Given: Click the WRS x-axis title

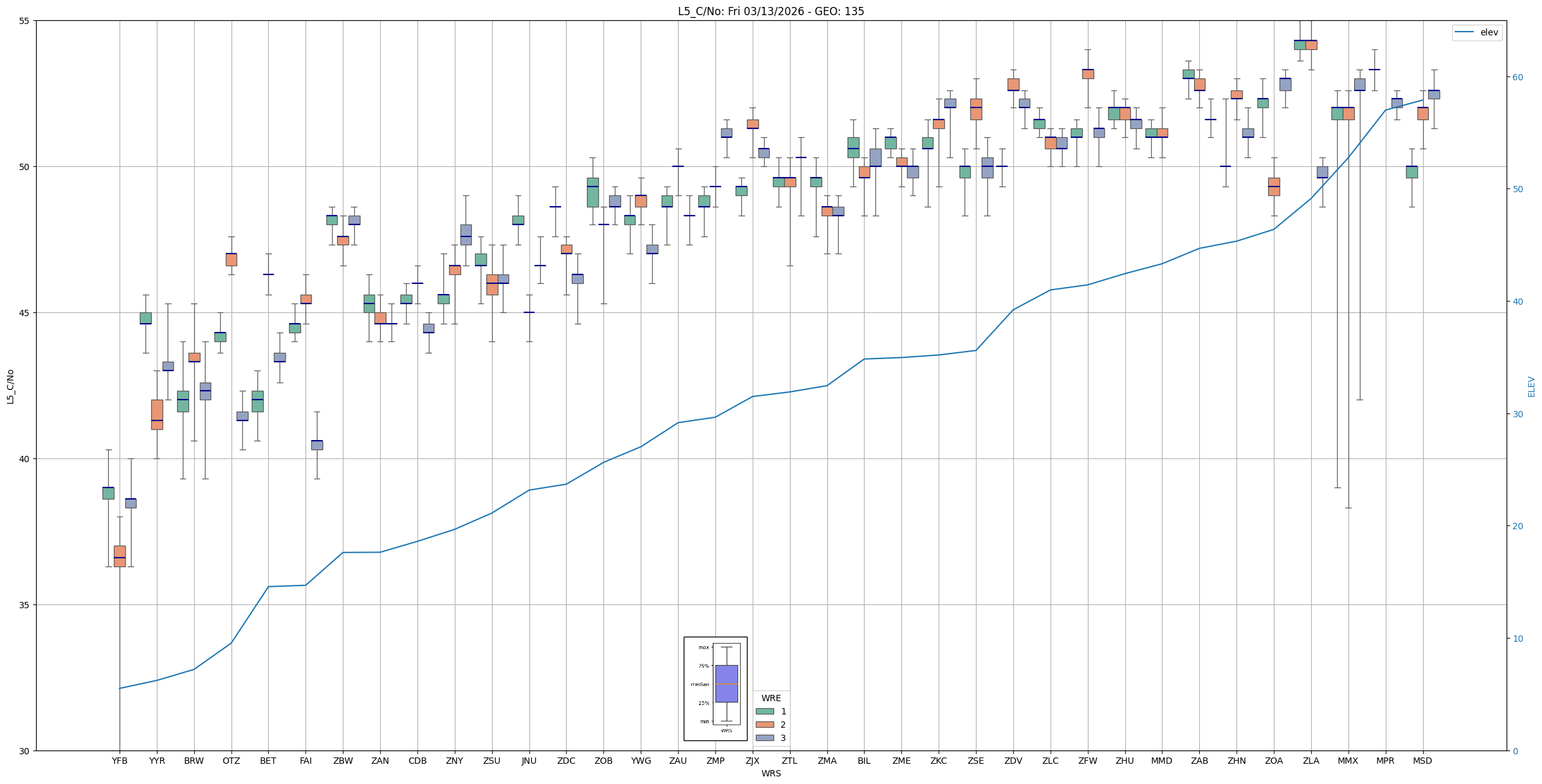Looking at the screenshot, I should tap(770, 773).
